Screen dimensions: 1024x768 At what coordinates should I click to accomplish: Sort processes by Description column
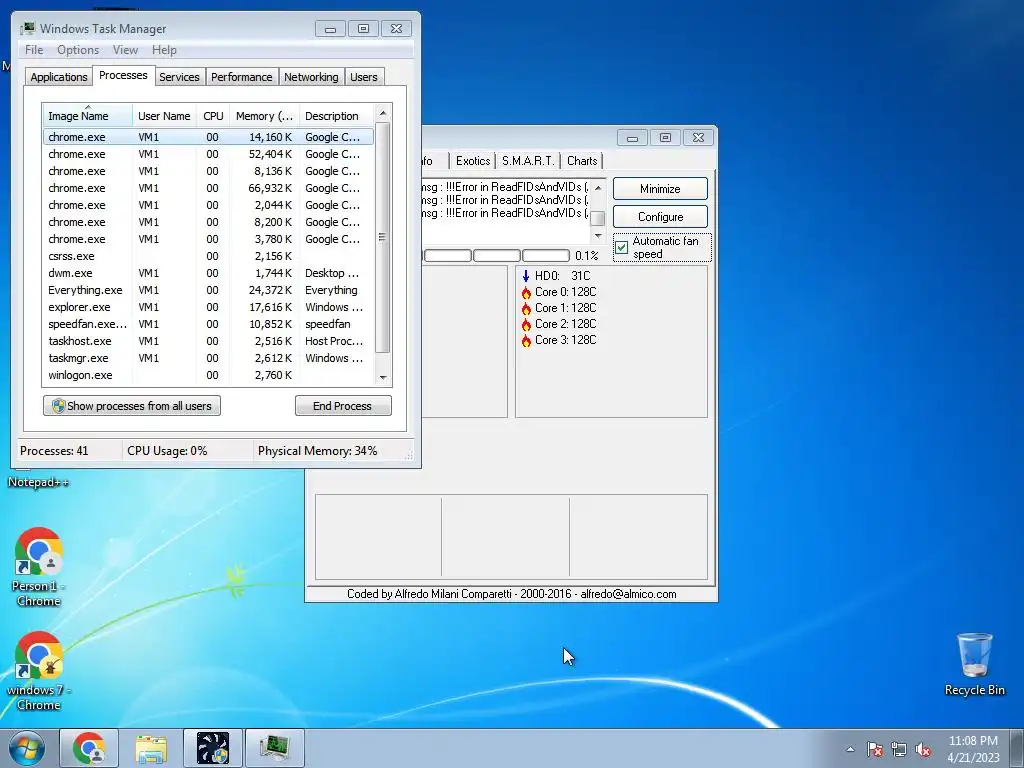pos(336,116)
